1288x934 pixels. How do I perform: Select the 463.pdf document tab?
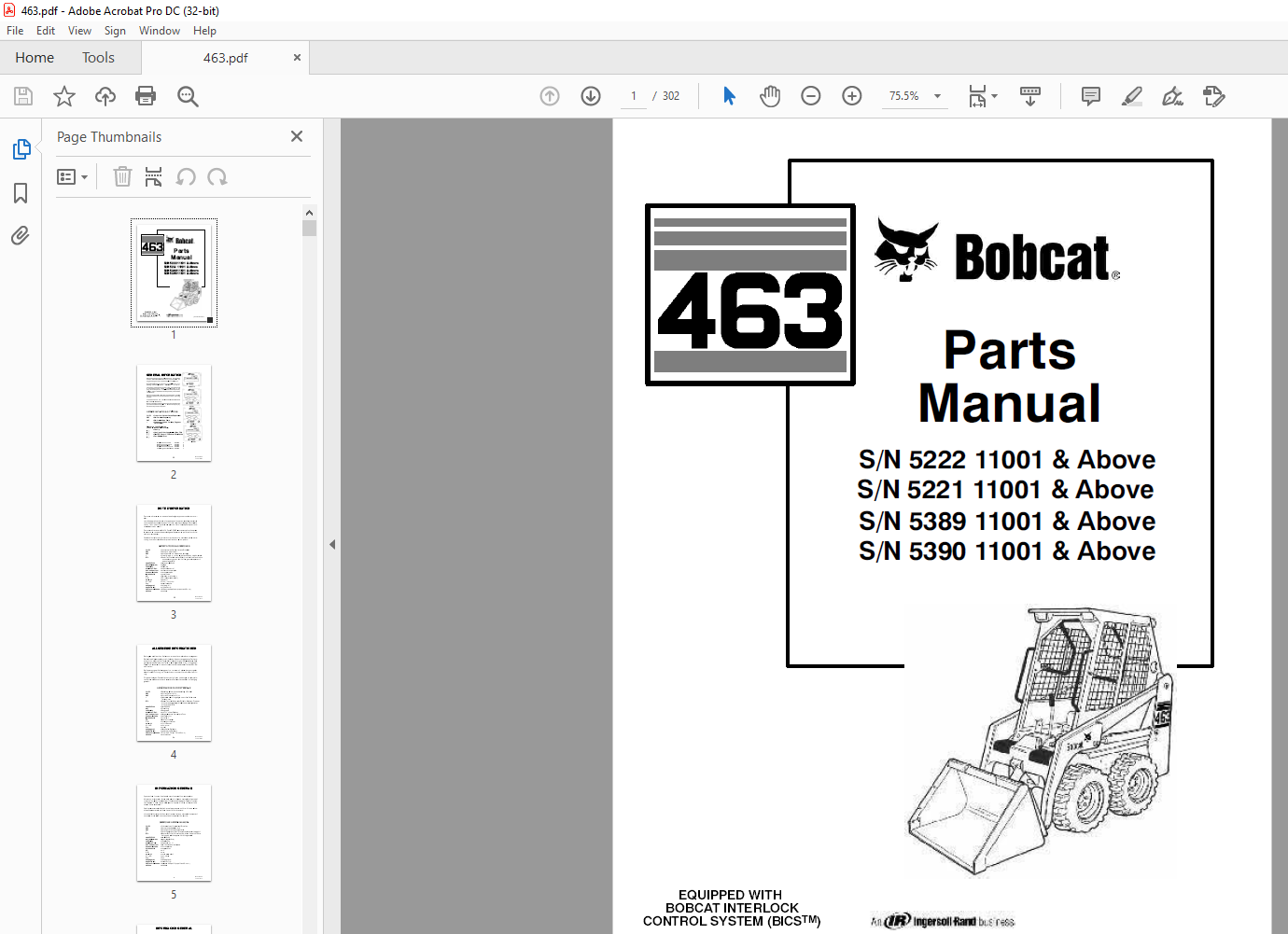(x=225, y=58)
